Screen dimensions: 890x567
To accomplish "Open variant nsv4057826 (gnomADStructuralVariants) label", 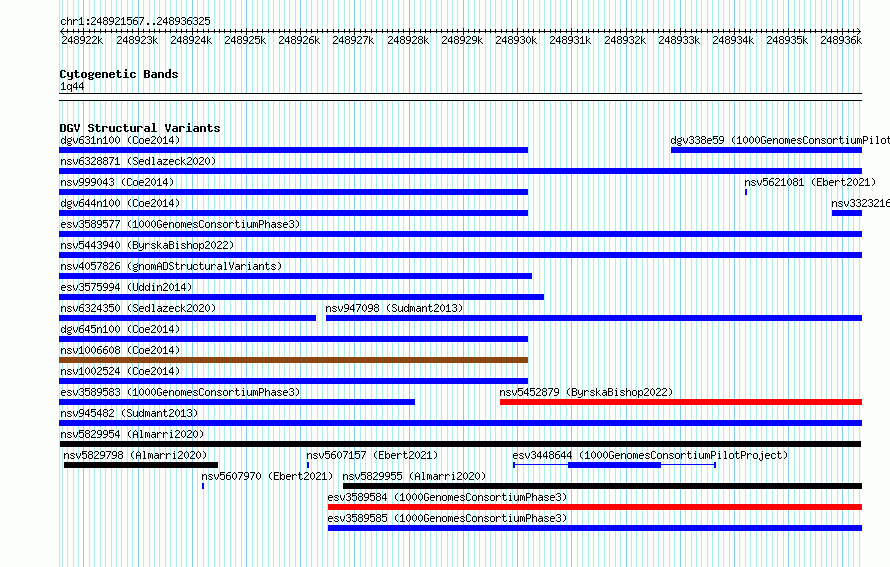I will coord(171,266).
